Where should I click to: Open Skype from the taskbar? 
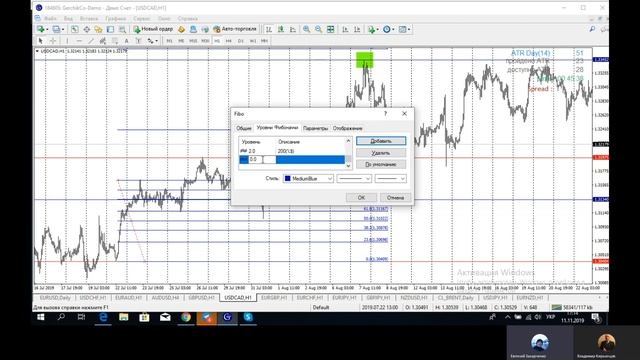click(x=248, y=317)
